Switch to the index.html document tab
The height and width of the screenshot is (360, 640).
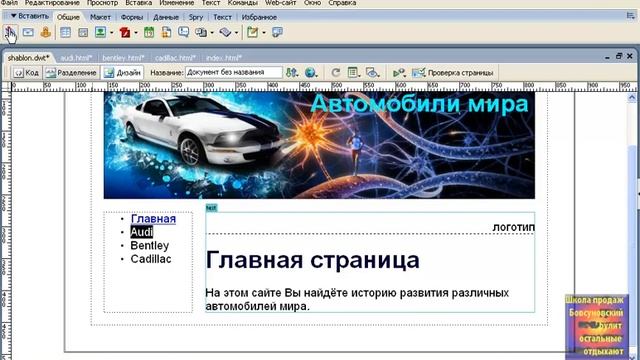tap(224, 58)
